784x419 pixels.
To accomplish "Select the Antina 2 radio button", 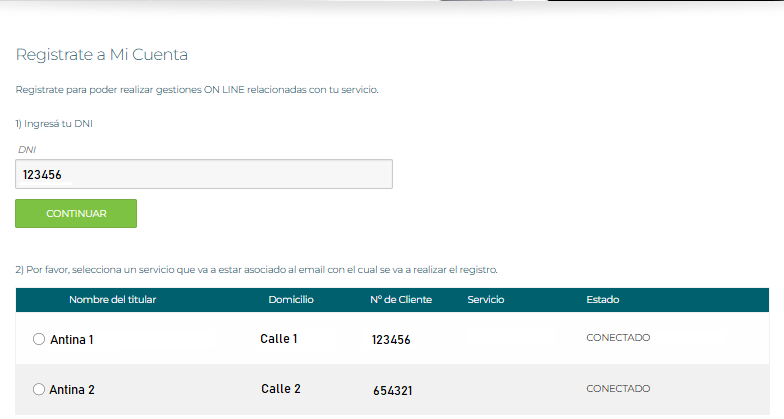I will pyautogui.click(x=39, y=389).
